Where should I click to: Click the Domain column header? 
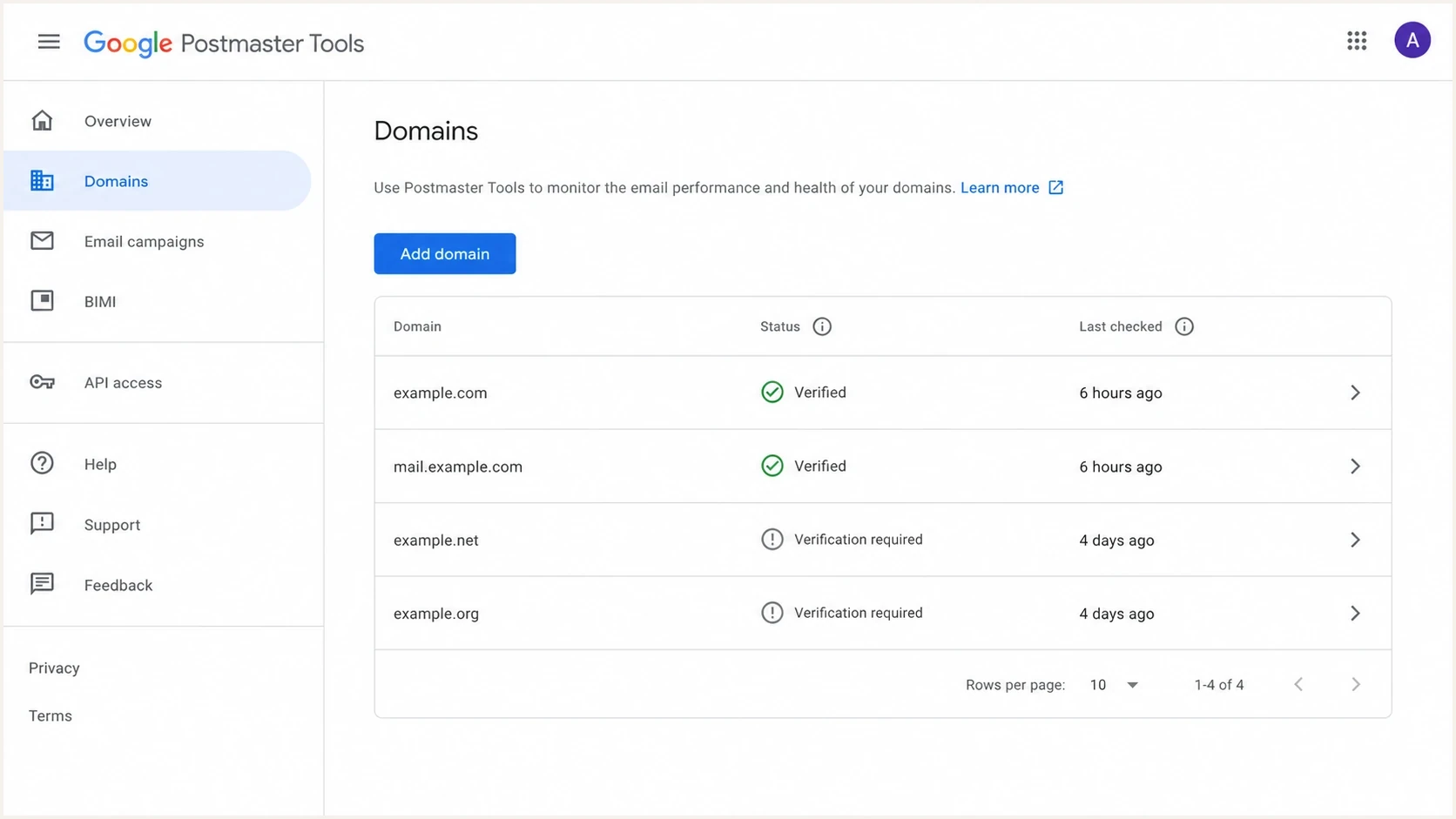[x=417, y=326]
